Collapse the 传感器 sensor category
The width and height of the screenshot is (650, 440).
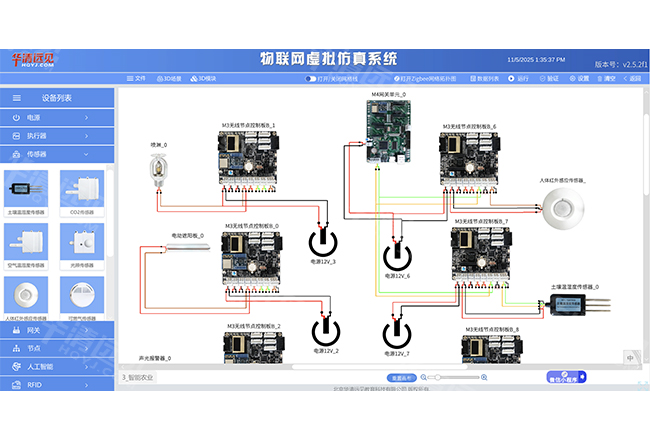[58, 154]
